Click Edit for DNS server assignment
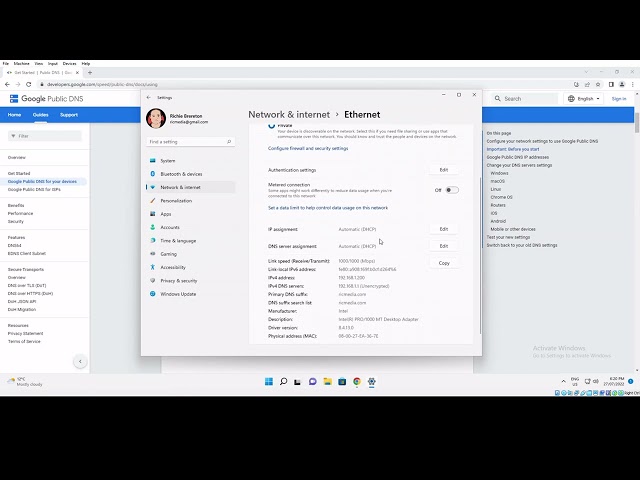 click(x=444, y=246)
